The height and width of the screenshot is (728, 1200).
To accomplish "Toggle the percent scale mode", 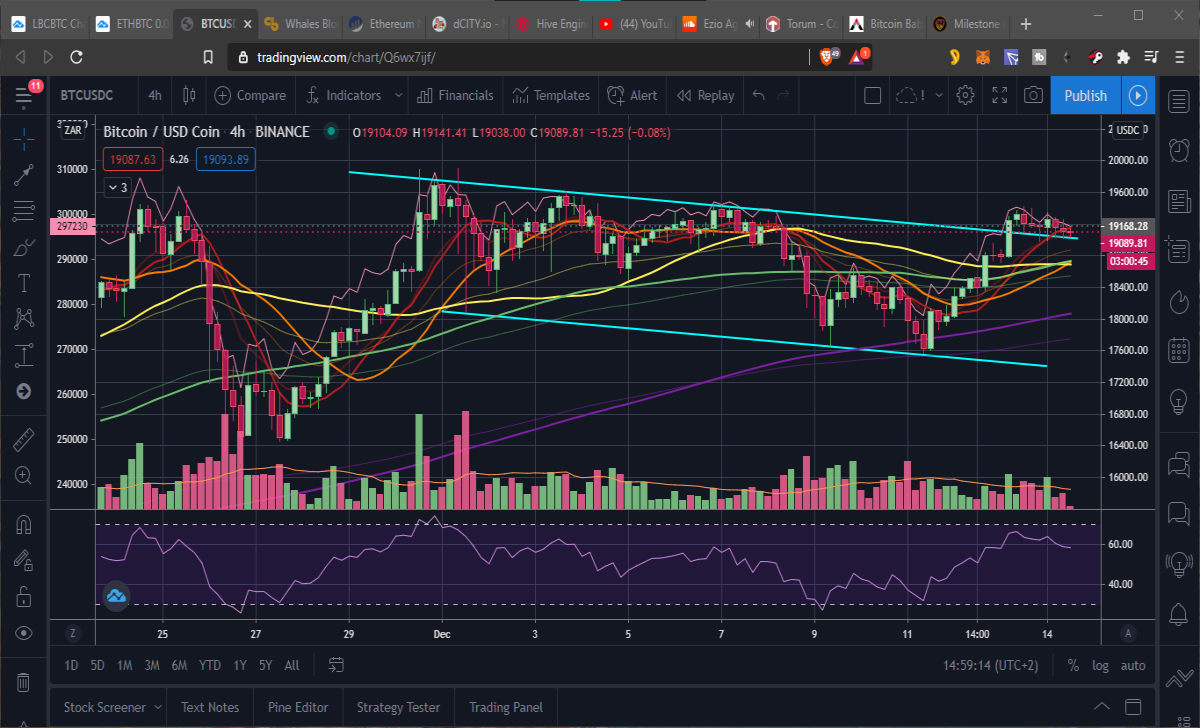I will pos(1073,665).
